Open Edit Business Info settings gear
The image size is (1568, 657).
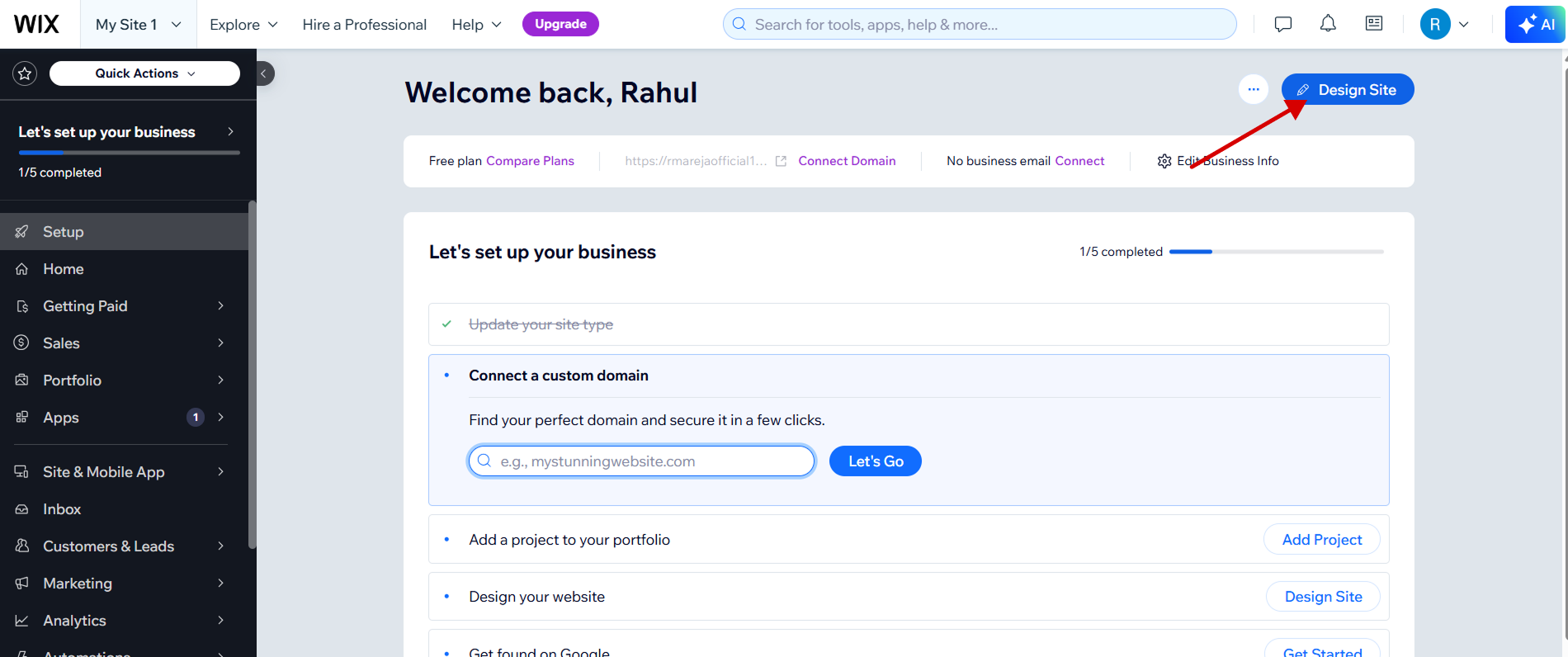(x=1164, y=161)
